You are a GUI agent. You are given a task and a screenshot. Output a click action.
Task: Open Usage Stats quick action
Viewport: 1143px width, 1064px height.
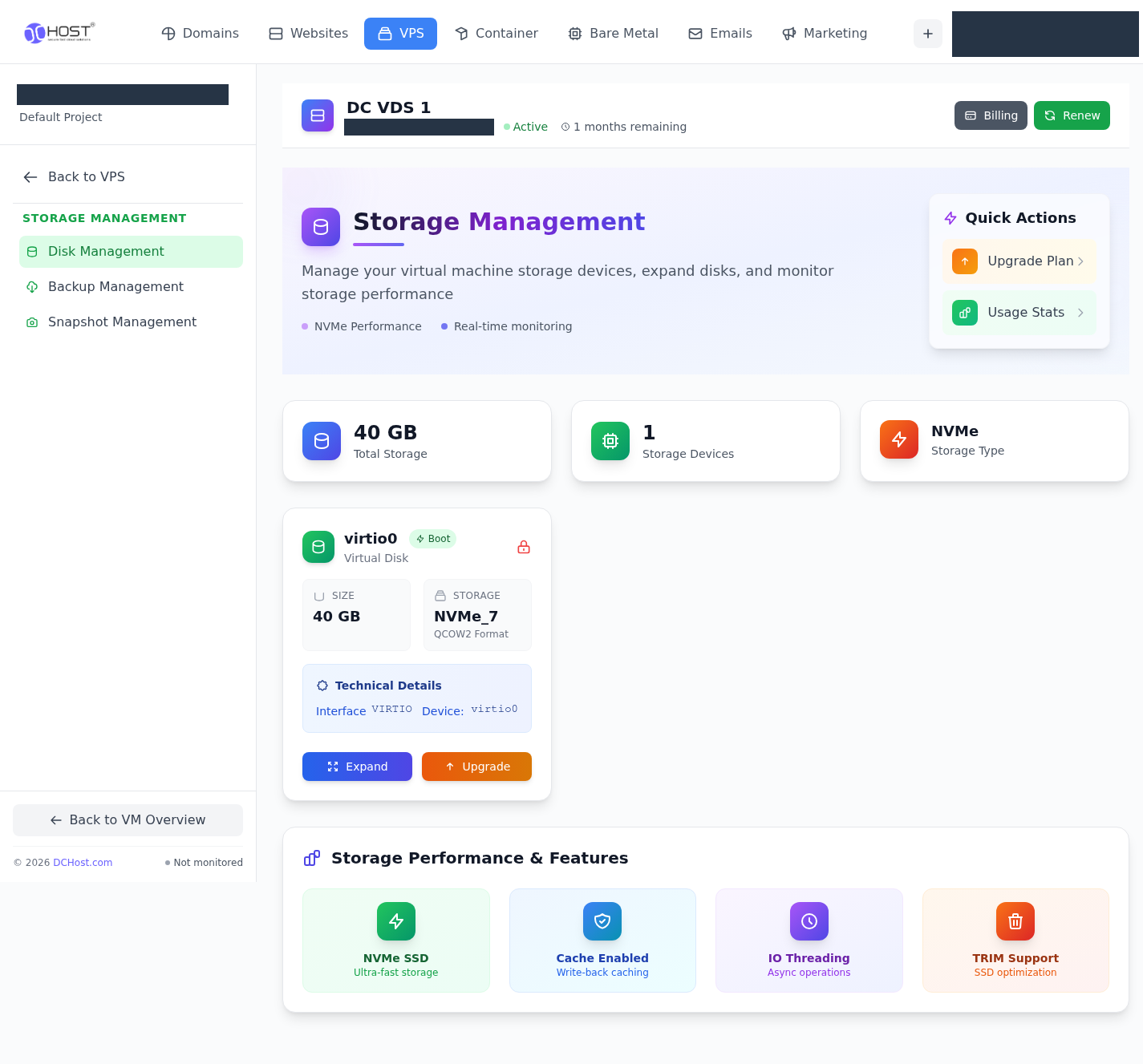(x=1019, y=313)
